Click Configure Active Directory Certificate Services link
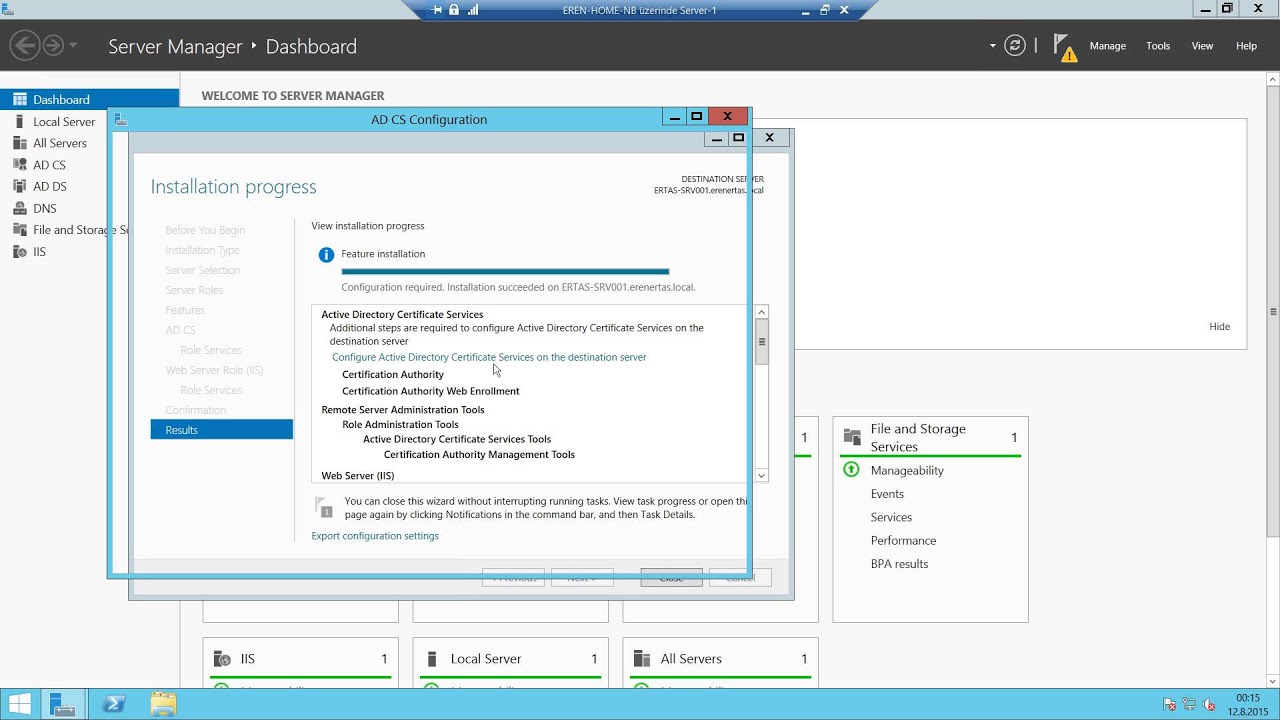The width and height of the screenshot is (1280, 720). tap(489, 357)
